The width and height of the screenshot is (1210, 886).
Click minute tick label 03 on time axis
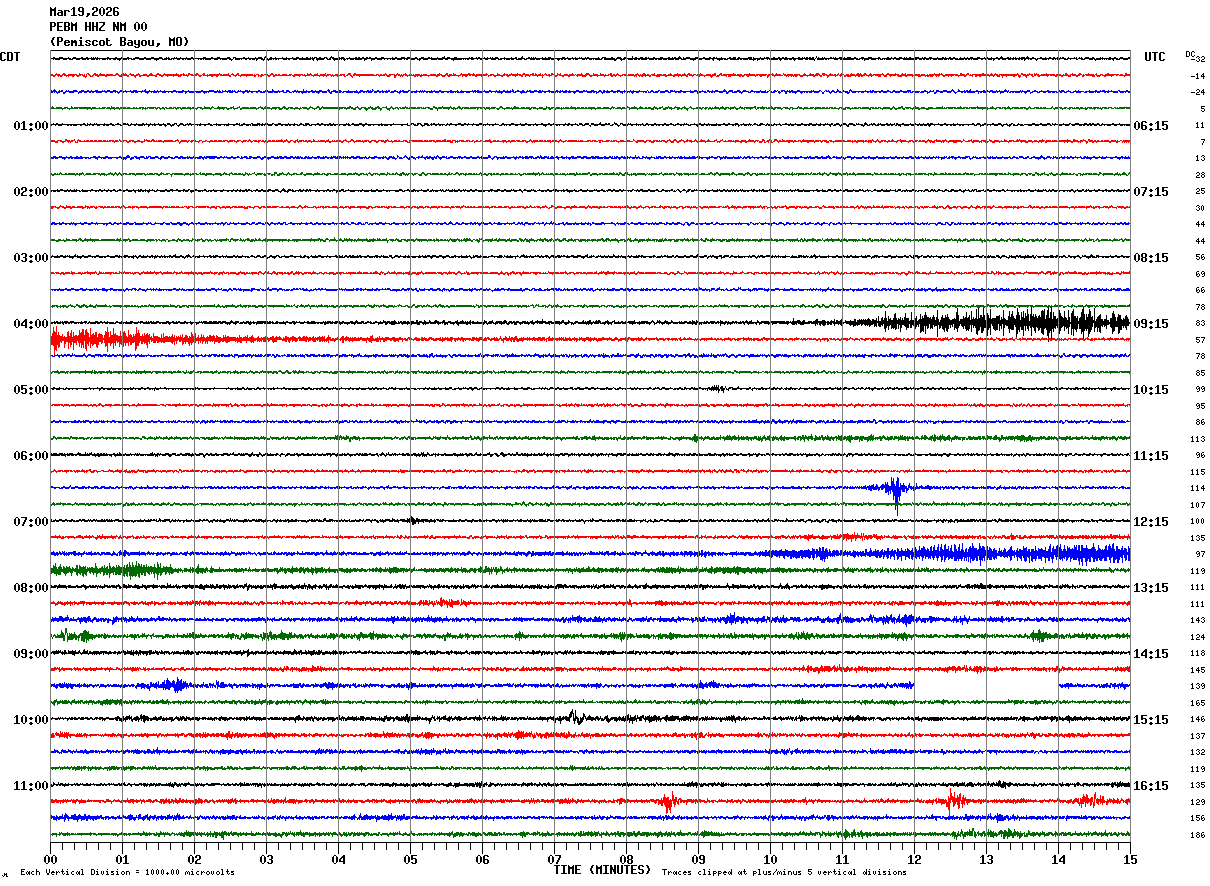[x=266, y=859]
